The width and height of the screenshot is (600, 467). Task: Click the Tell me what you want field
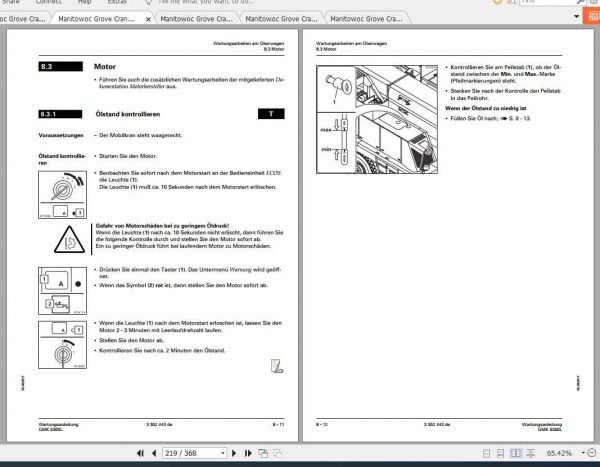(205, 2)
